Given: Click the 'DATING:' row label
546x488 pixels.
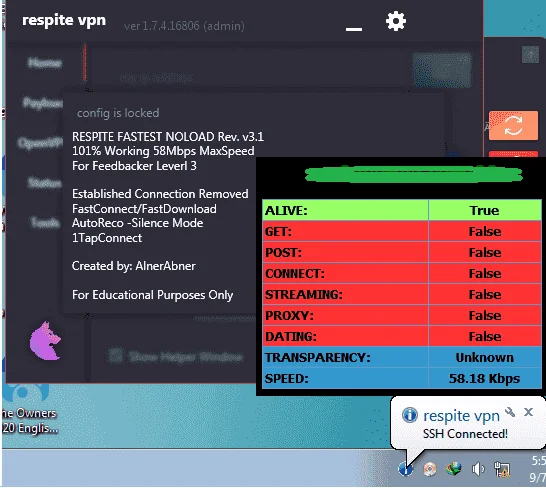Looking at the screenshot, I should coord(291,336).
